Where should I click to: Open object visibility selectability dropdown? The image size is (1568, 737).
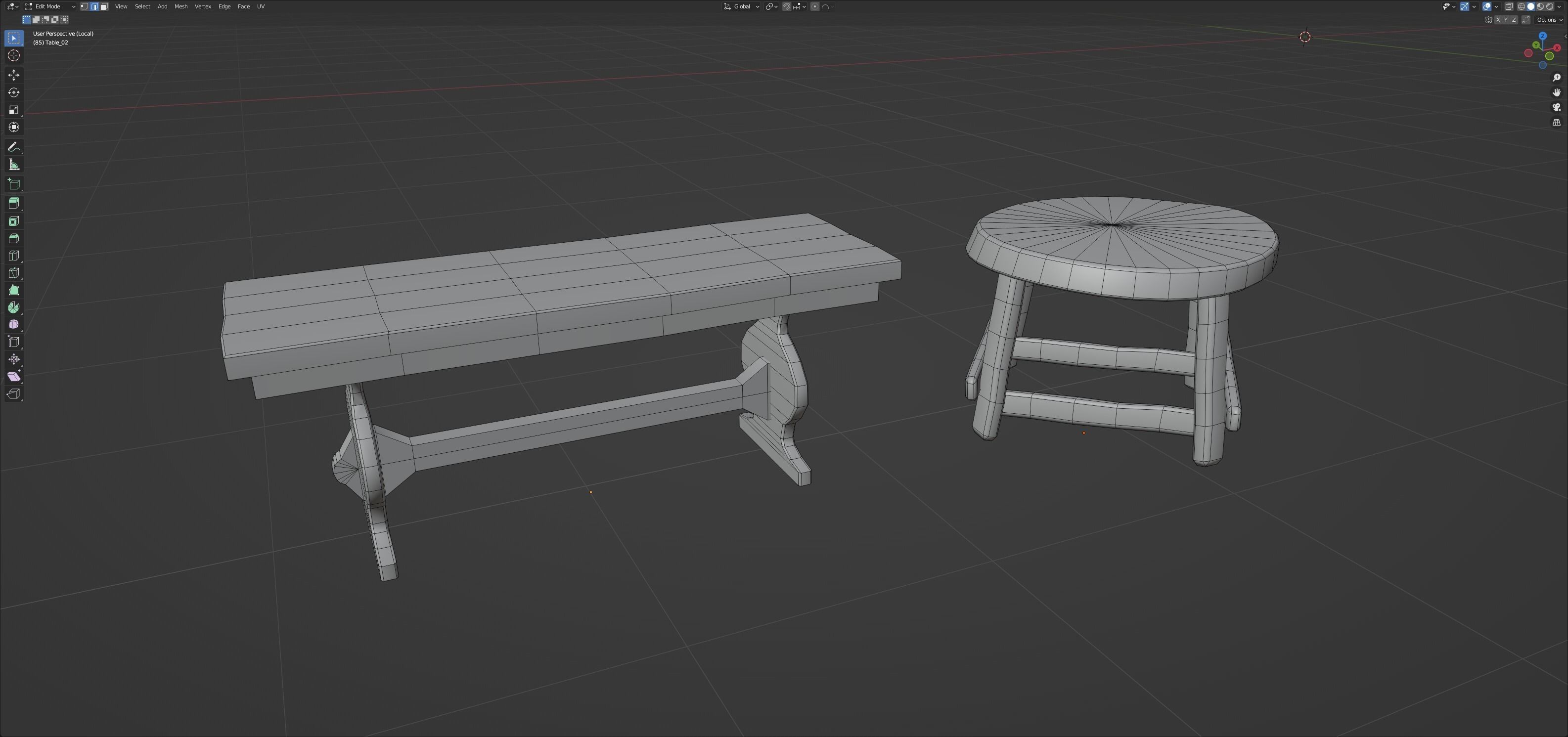point(1449,7)
